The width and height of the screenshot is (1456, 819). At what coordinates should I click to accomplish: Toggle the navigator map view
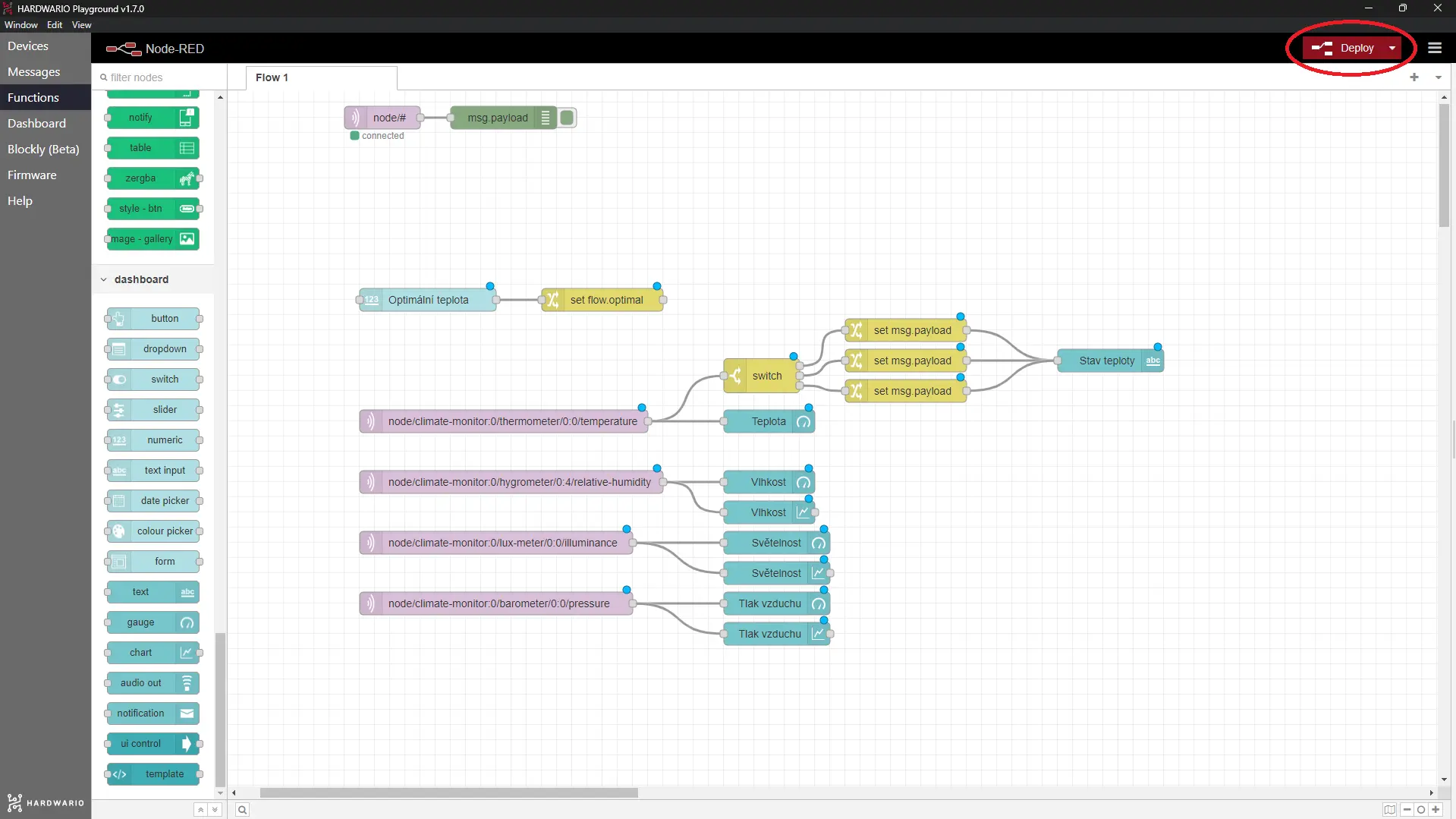pyautogui.click(x=1389, y=810)
